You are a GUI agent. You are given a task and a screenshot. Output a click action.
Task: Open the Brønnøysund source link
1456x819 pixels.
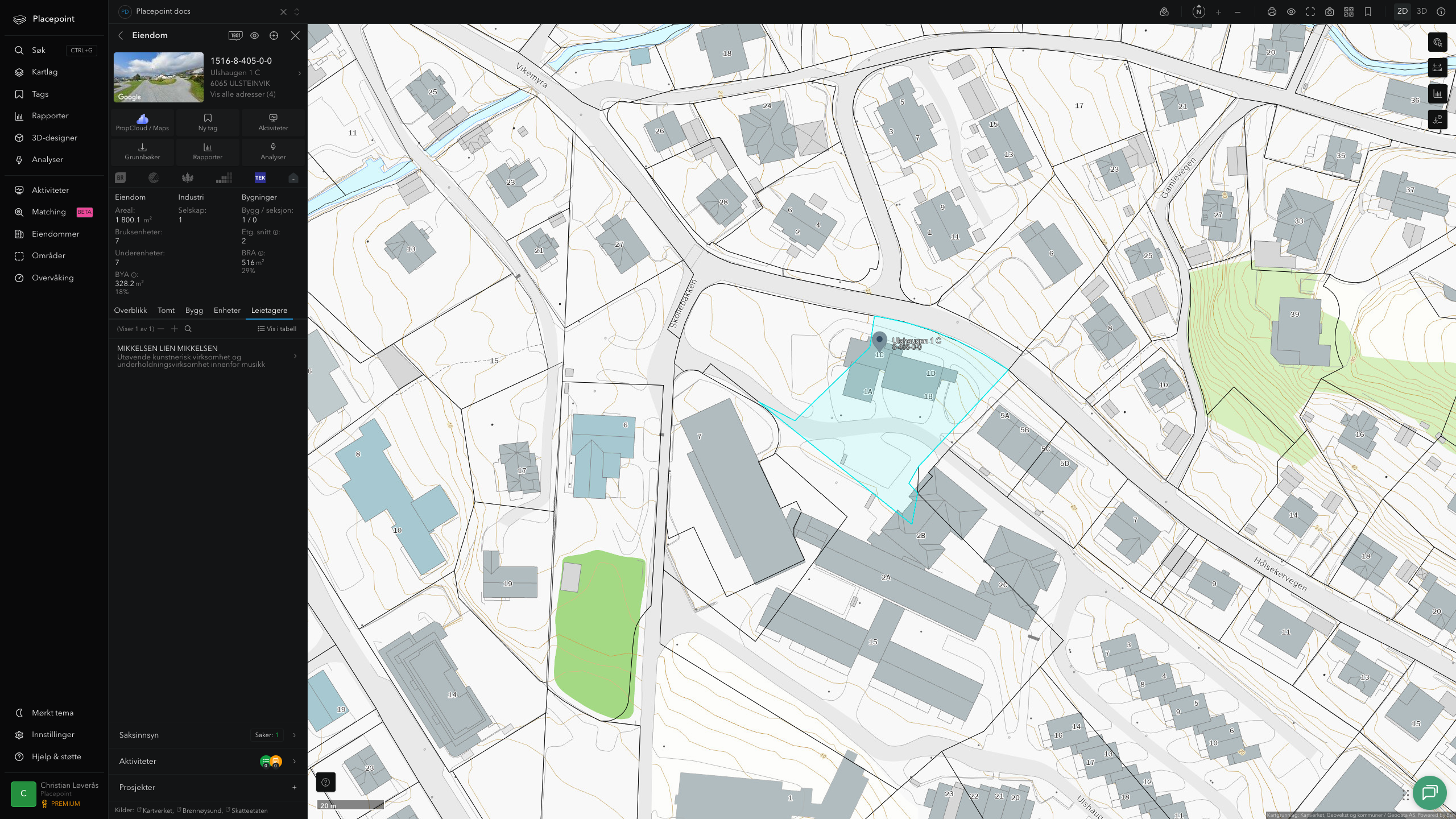pyautogui.click(x=199, y=810)
